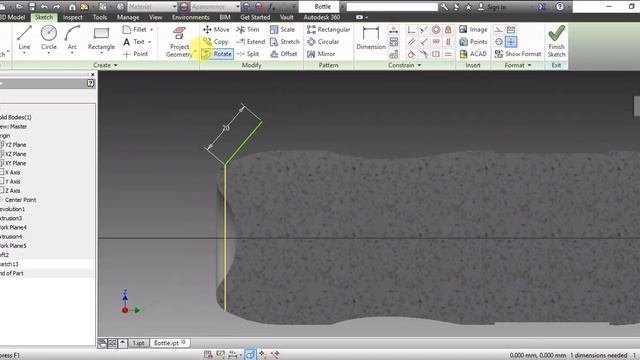
Task: Toggle Construction line format
Action: [x=498, y=29]
